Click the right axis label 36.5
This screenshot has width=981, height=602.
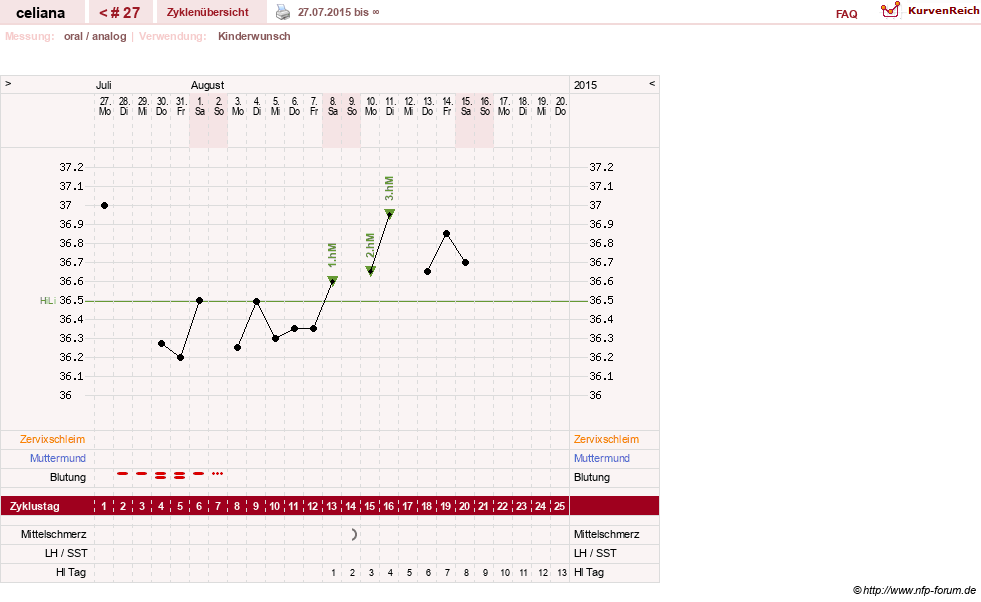point(601,300)
